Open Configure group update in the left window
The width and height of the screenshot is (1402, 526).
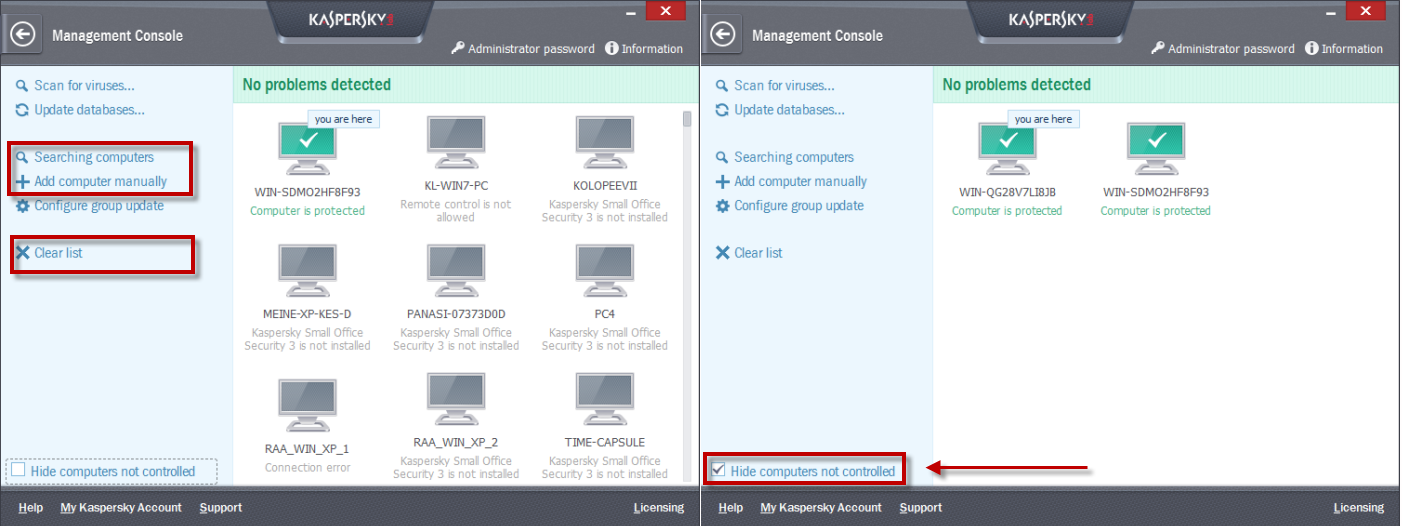point(90,205)
